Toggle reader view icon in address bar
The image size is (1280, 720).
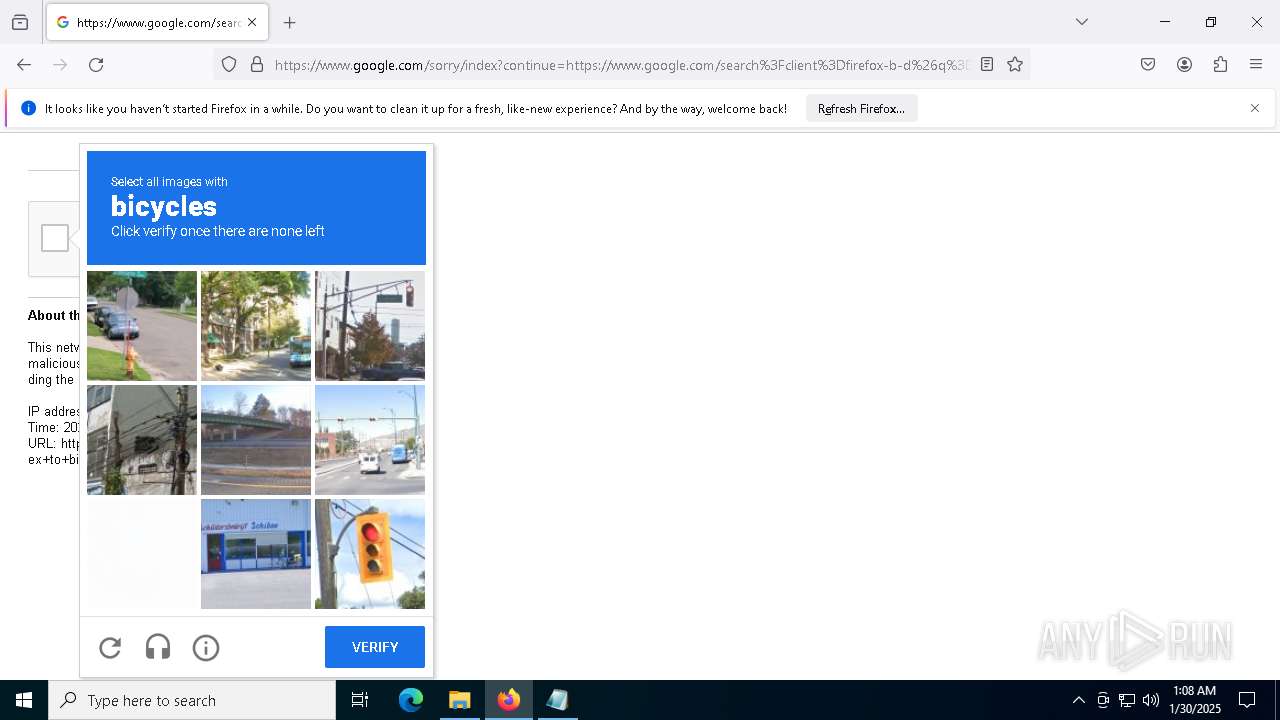click(x=987, y=65)
